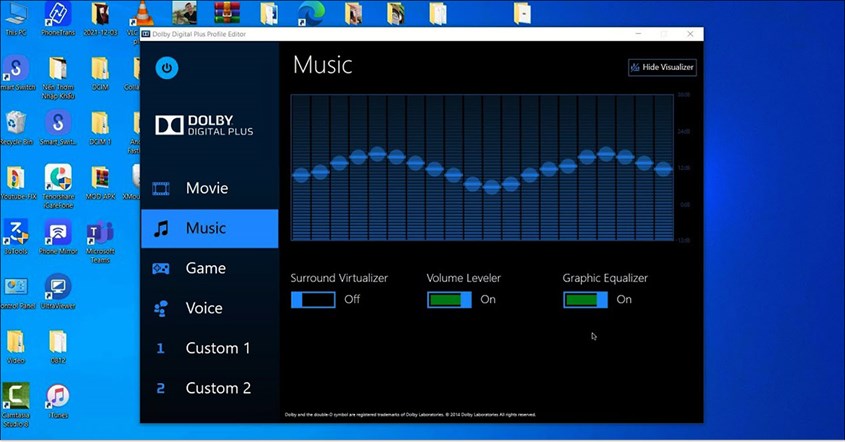Open the Recycle Bin

coord(16,128)
